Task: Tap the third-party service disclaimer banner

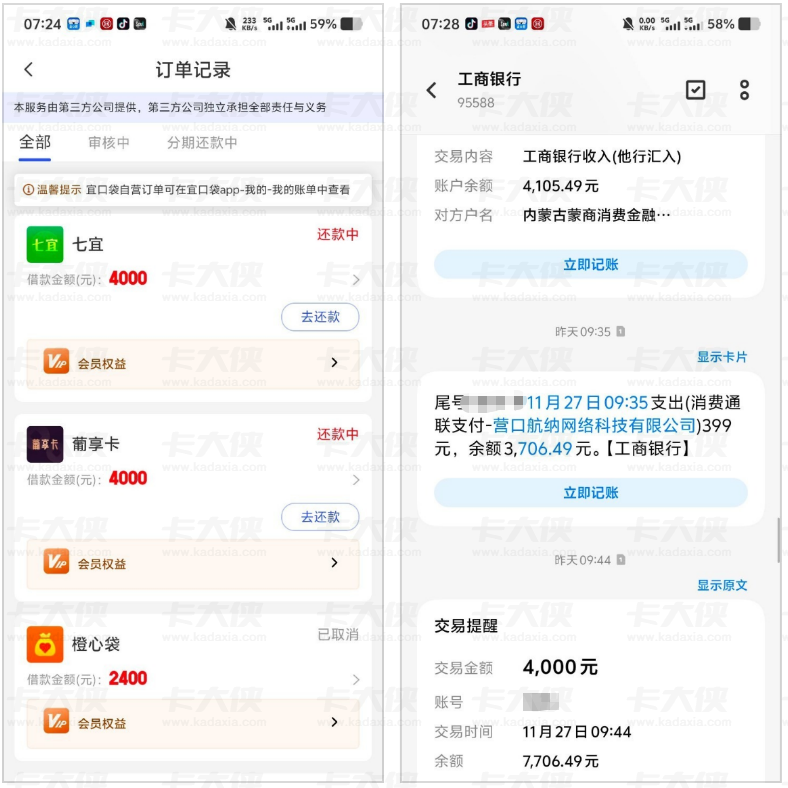Action: pos(193,107)
